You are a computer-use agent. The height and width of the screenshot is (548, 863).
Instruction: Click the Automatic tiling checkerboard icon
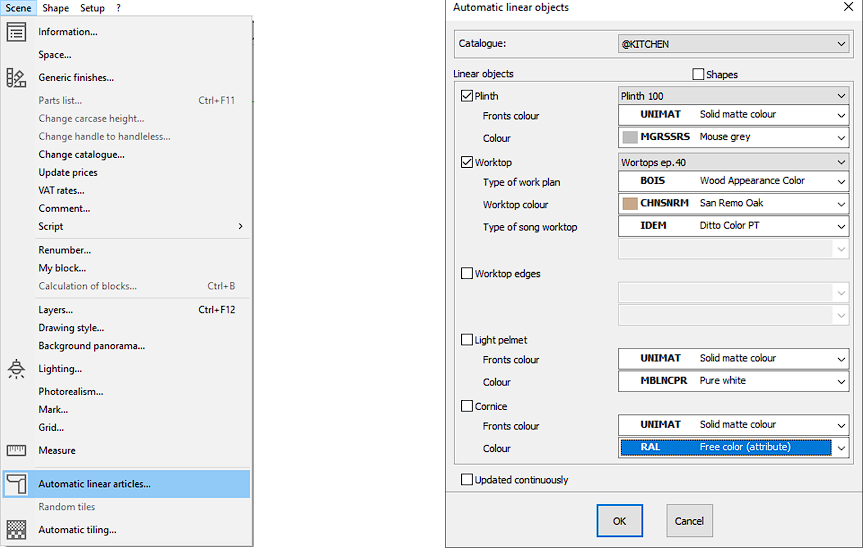(x=16, y=529)
